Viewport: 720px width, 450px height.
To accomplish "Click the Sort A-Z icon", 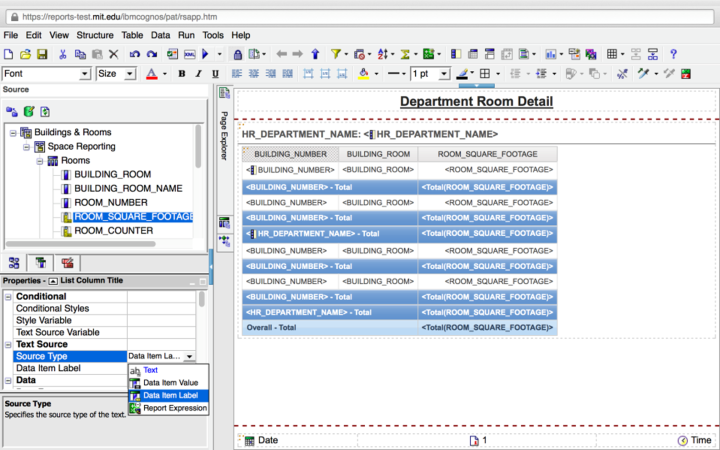I will click(x=384, y=54).
